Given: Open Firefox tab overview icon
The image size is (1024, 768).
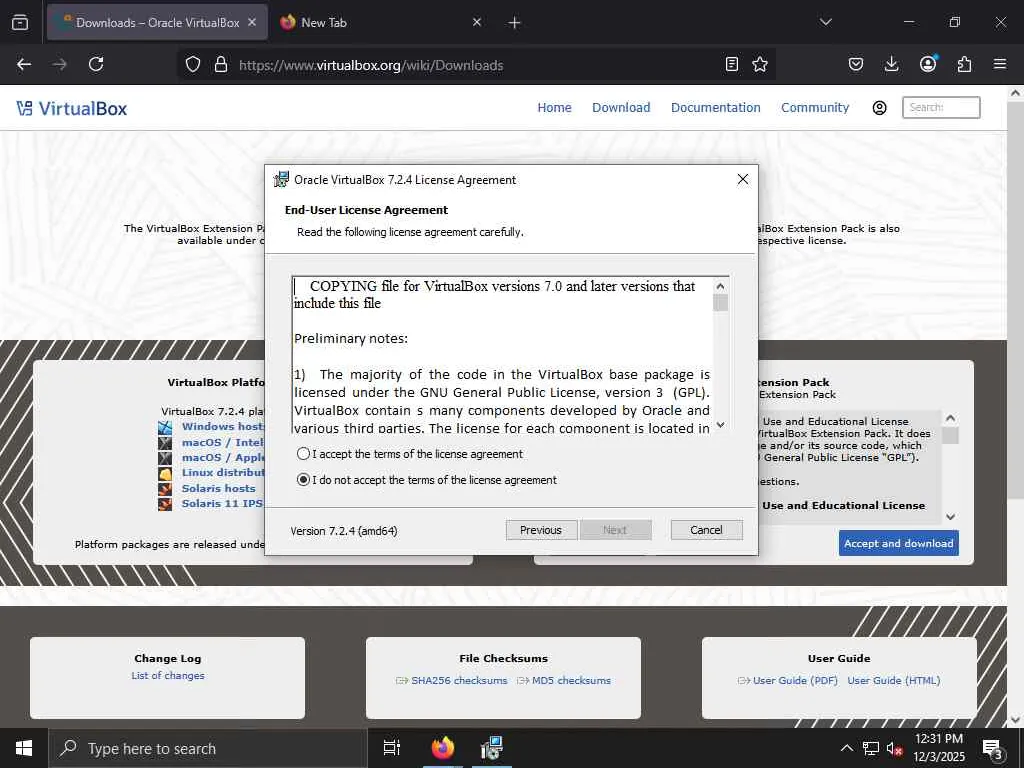Looking at the screenshot, I should 20,23.
